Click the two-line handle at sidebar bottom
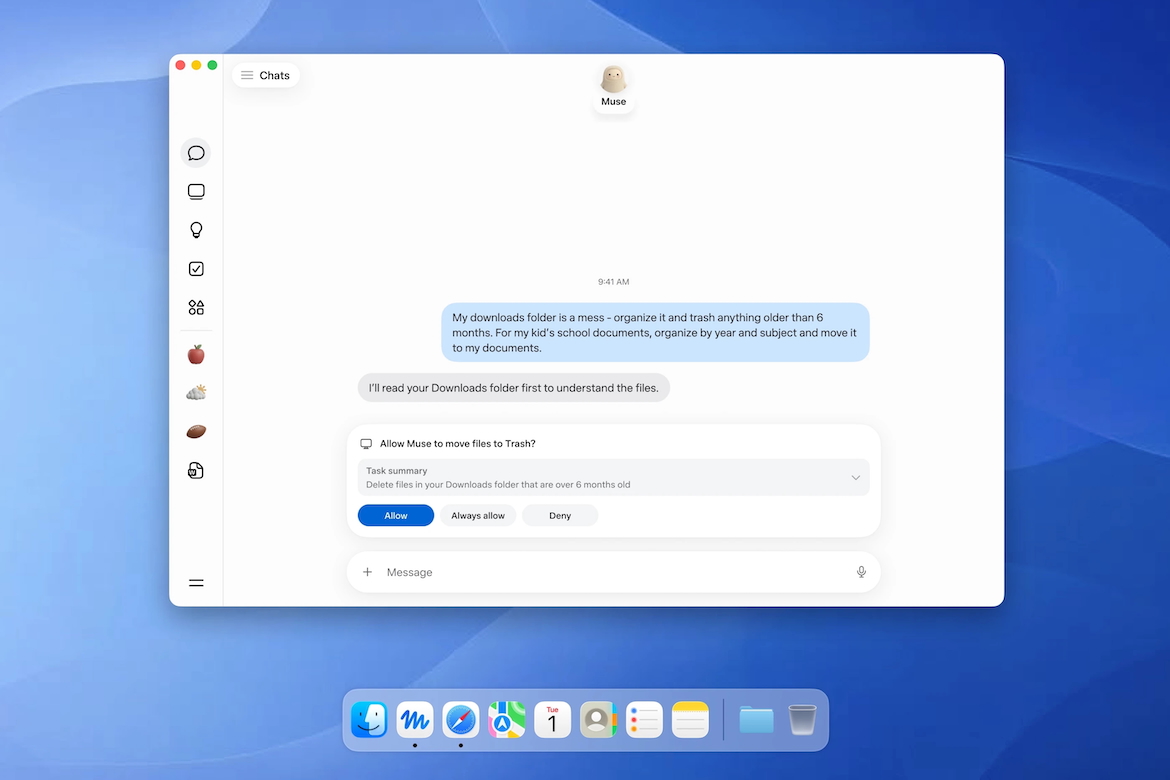The height and width of the screenshot is (780, 1170). 196,583
